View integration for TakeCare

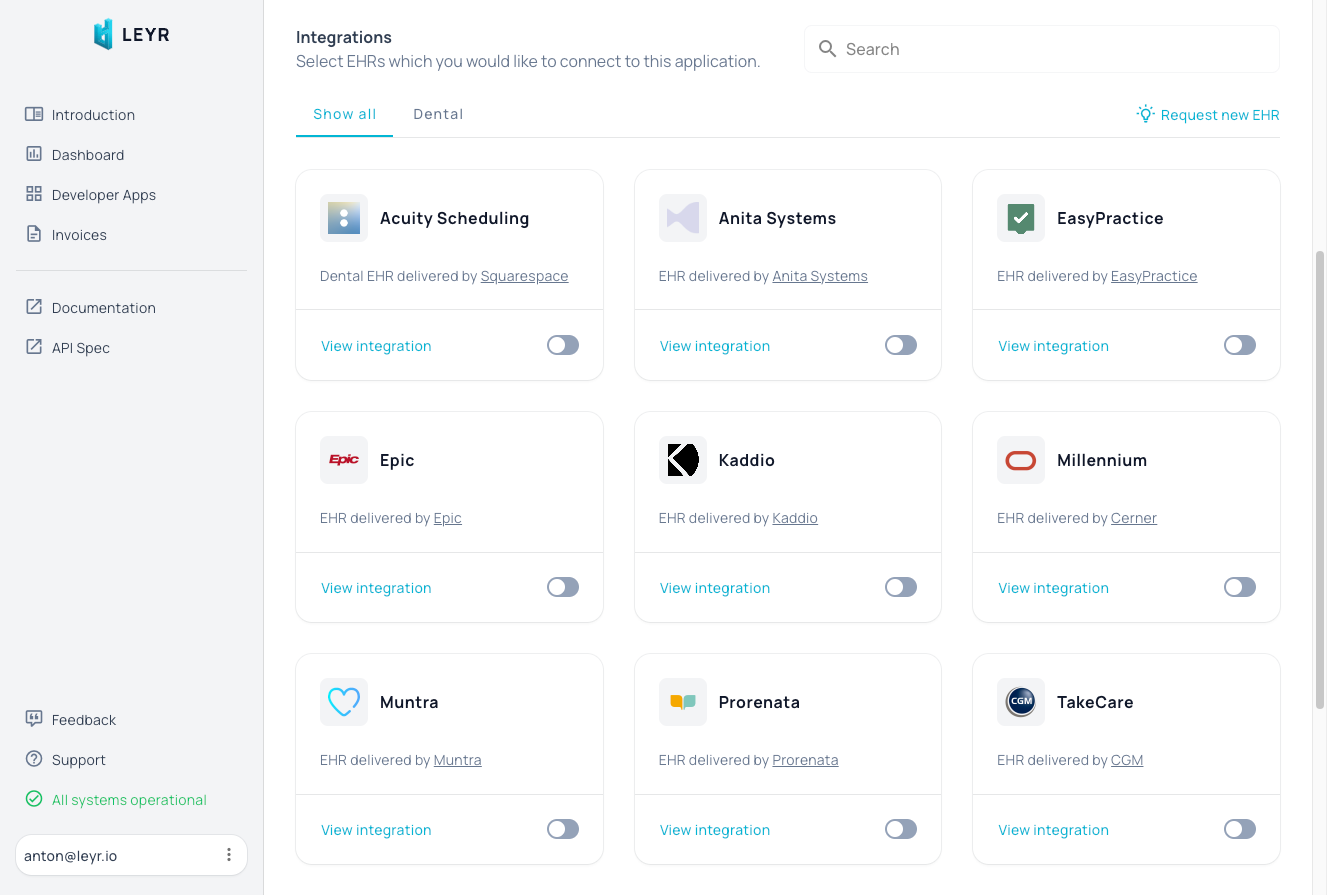tap(1053, 830)
